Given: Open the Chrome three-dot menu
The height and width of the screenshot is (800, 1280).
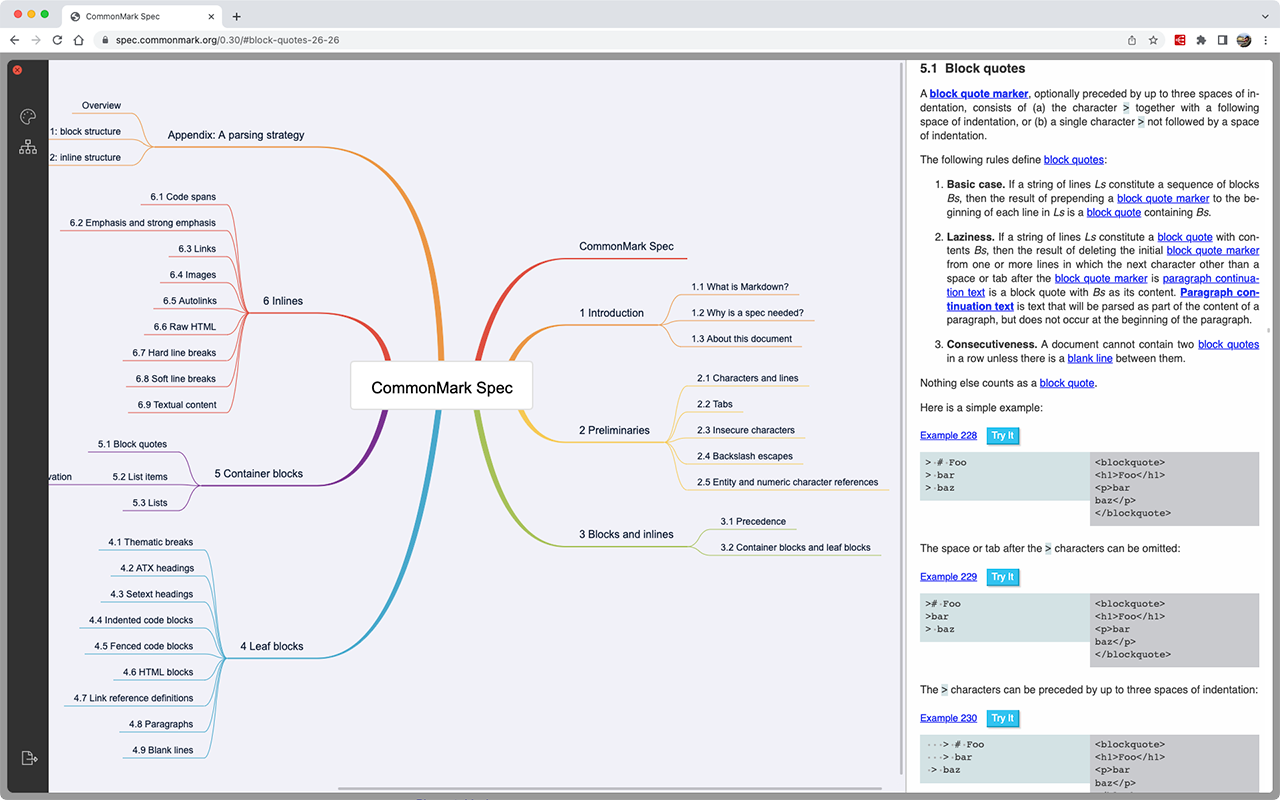Looking at the screenshot, I should pos(1265,40).
